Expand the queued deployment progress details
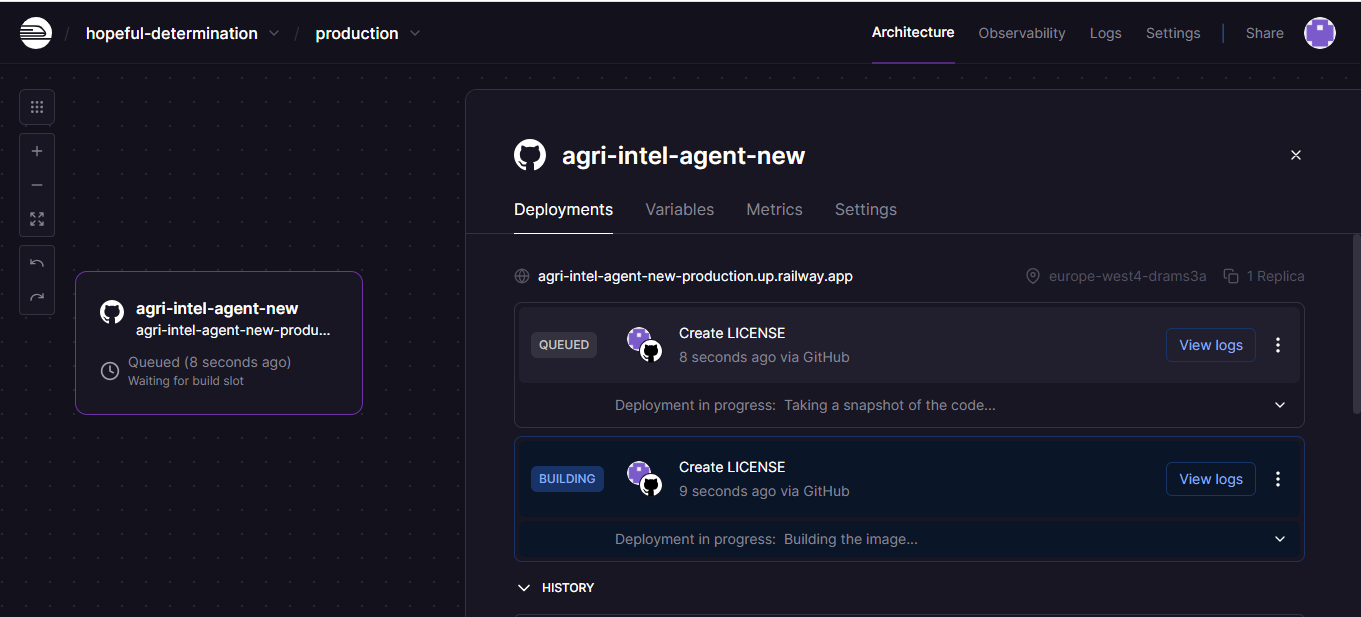Viewport: 1361px width, 617px height. (x=1280, y=405)
